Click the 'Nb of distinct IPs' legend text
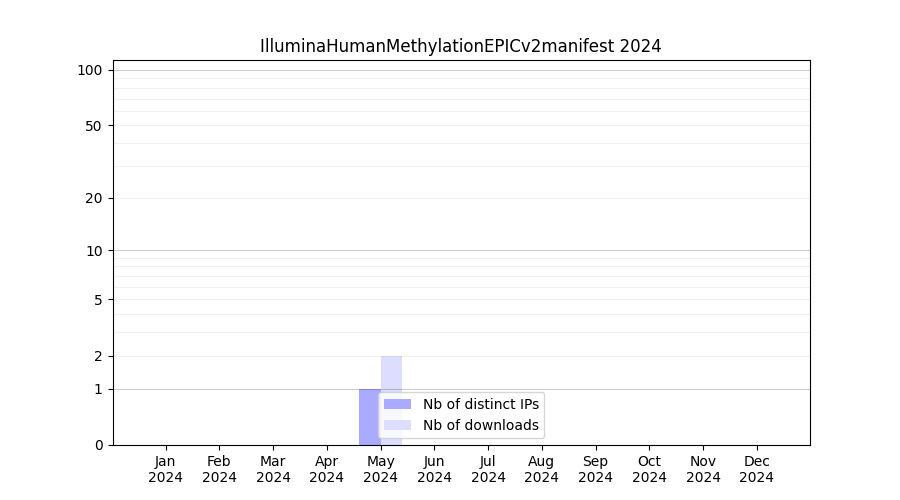Viewport: 900px width, 500px height. pyautogui.click(x=480, y=404)
